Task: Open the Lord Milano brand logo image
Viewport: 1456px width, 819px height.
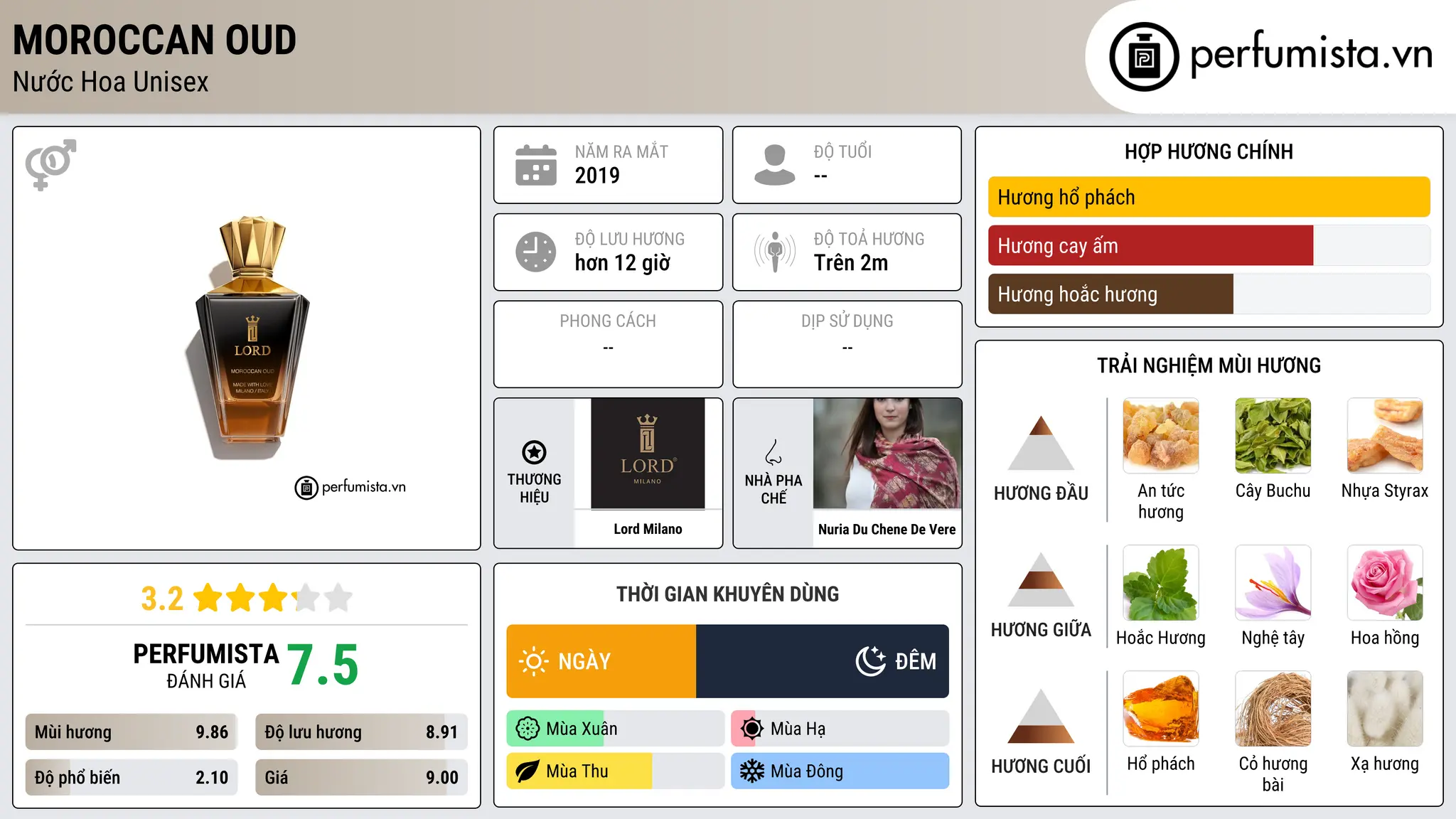Action: pyautogui.click(x=648, y=454)
